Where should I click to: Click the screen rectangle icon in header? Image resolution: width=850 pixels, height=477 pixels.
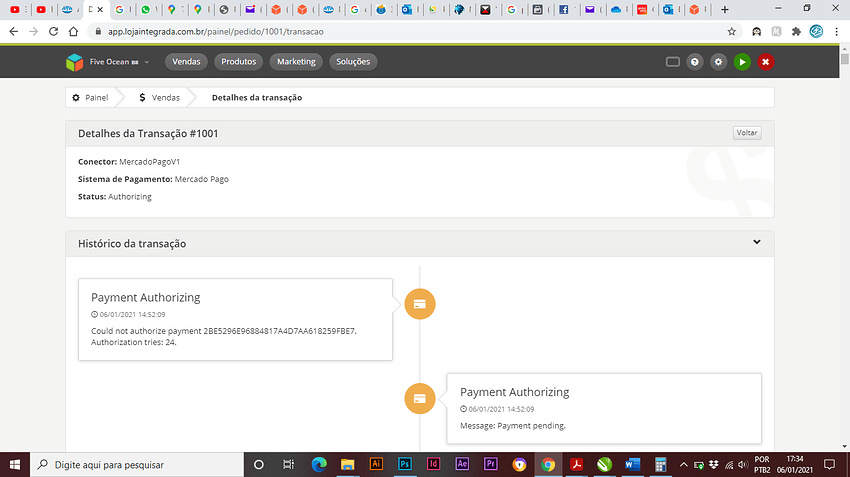click(x=673, y=62)
